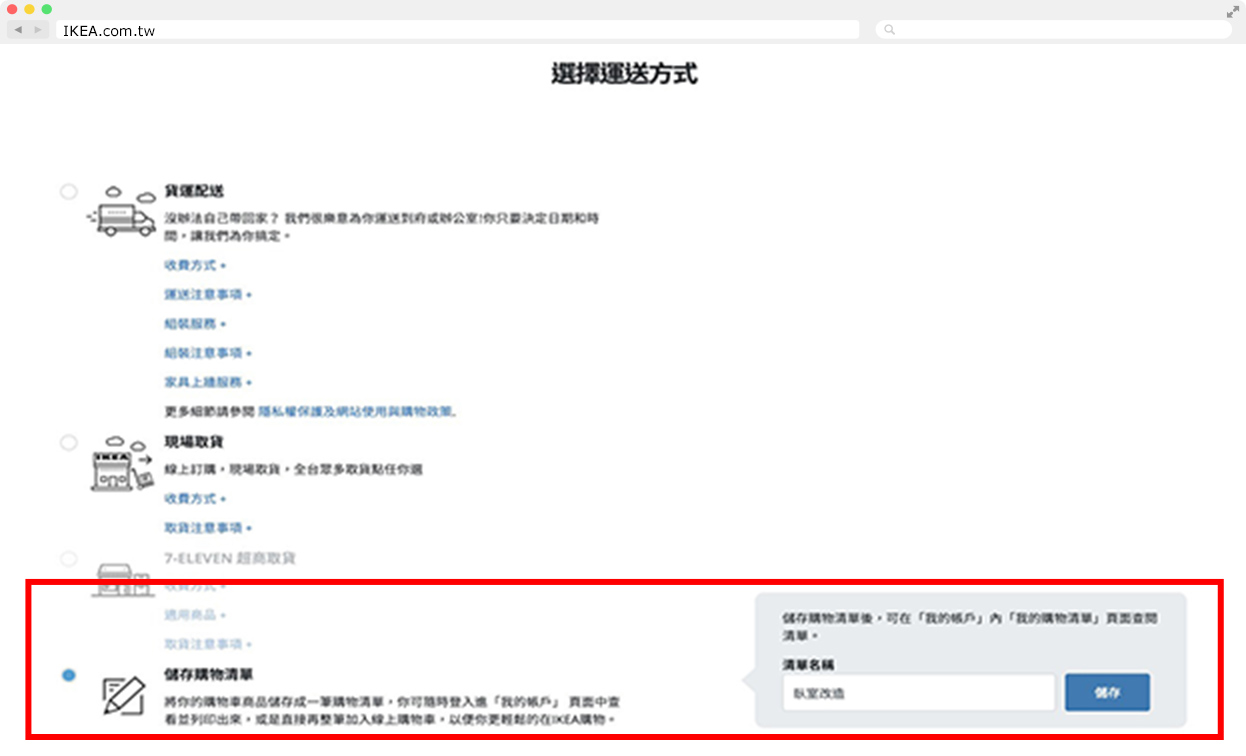Screen dimensions: 1246x756
Task: Click the delivery truck icon
Action: click(122, 212)
